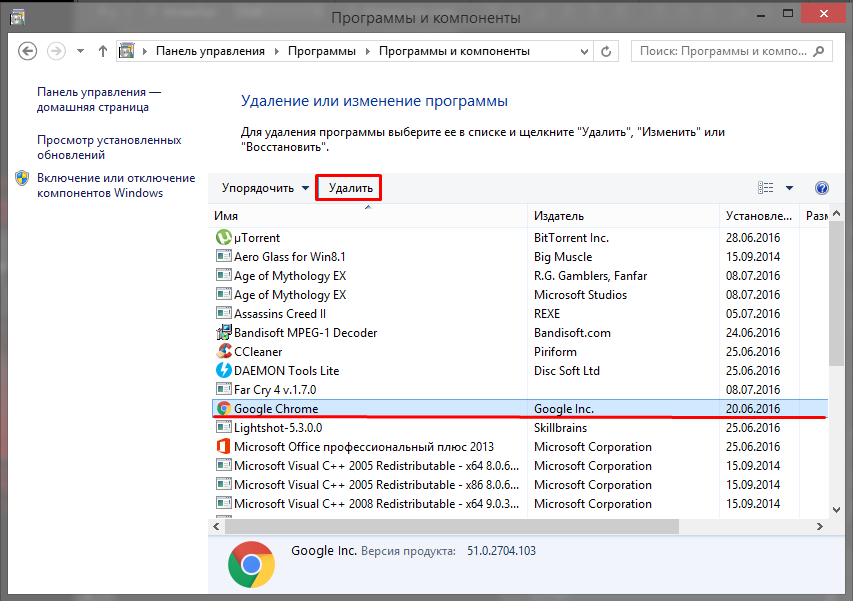The image size is (853, 601).
Task: Click the Удалить button
Action: 350,188
